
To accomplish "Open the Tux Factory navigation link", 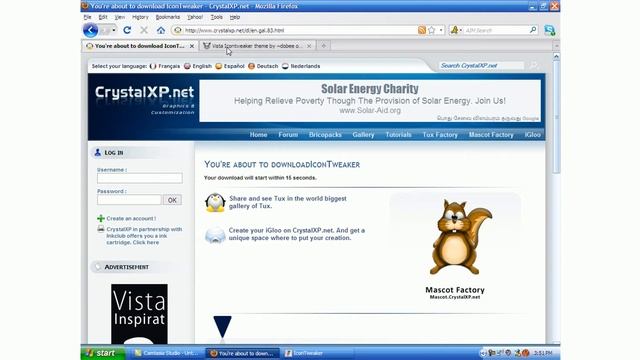I will (x=440, y=135).
